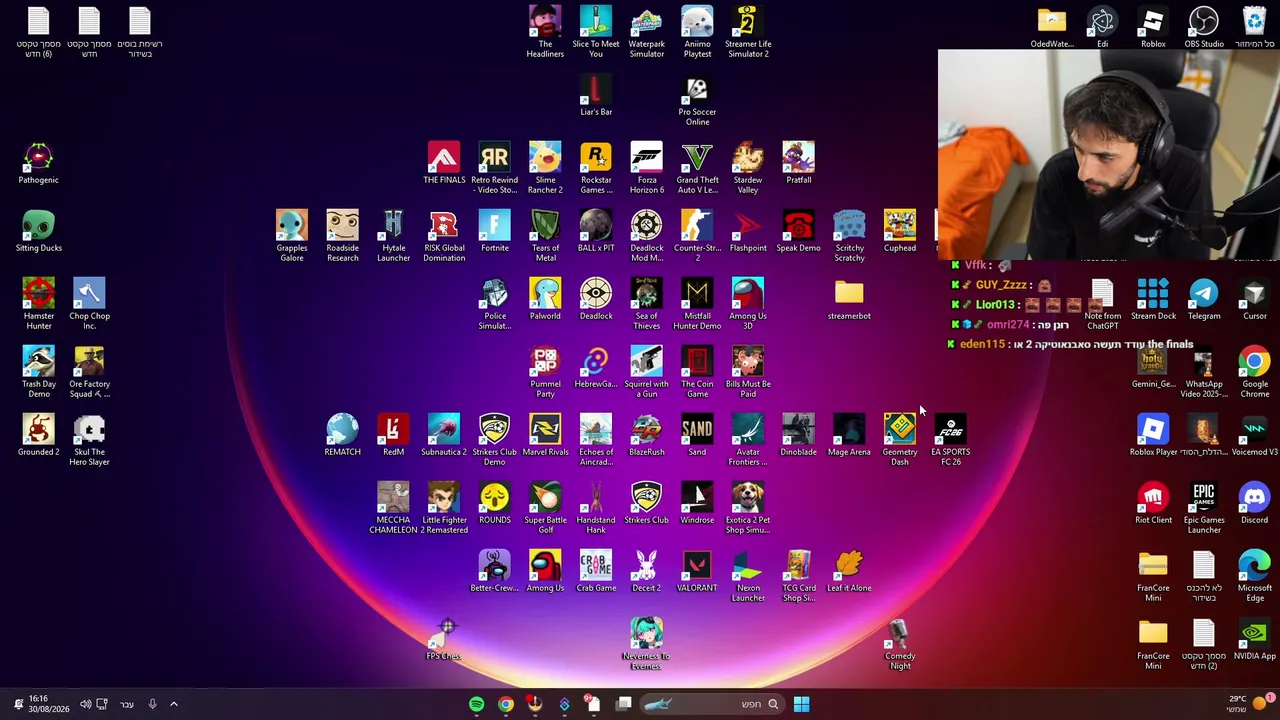The height and width of the screenshot is (720, 1280).
Task: Open the Grounded 2 shortcut
Action: point(38,436)
